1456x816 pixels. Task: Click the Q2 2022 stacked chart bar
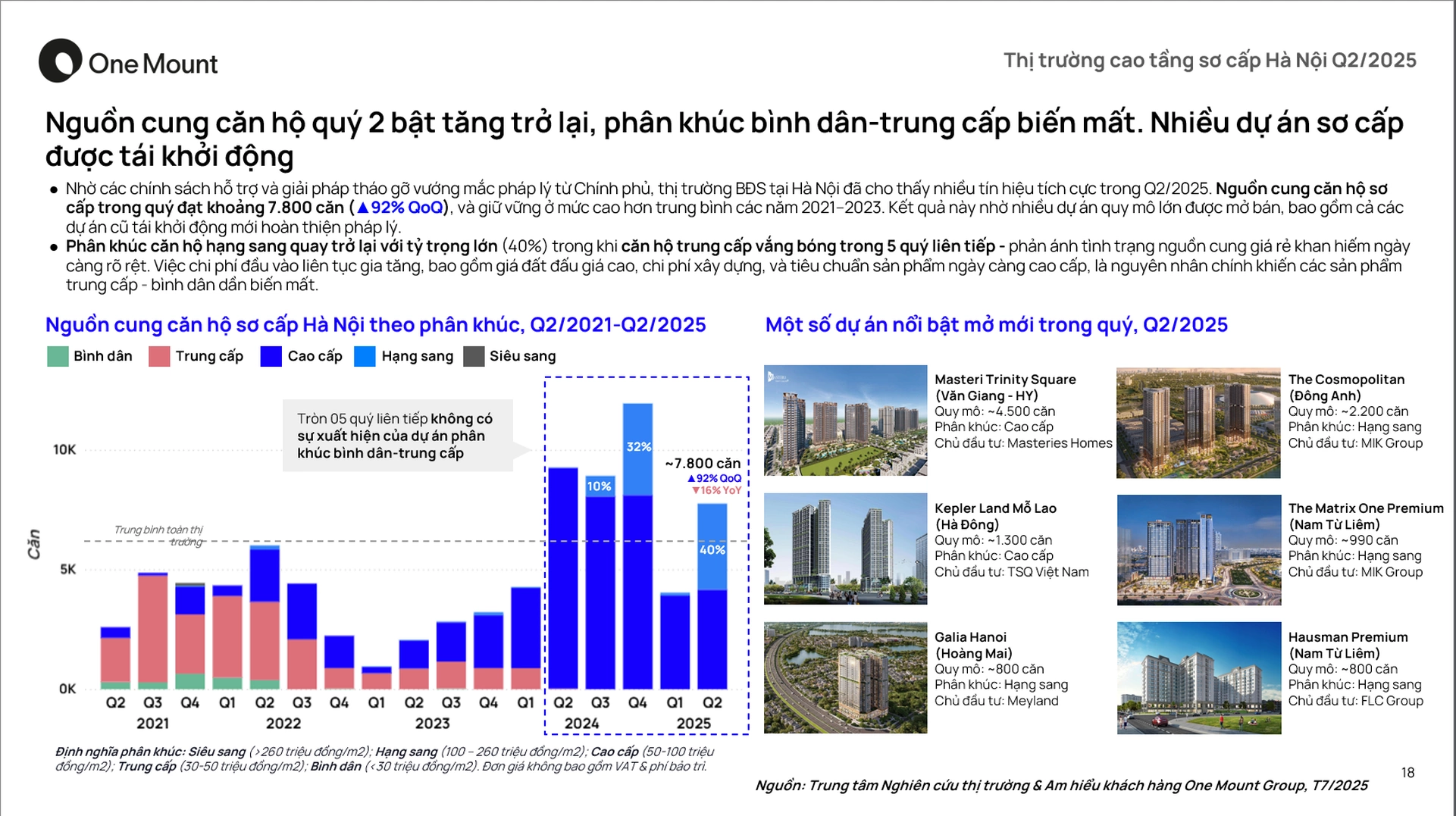point(265,617)
